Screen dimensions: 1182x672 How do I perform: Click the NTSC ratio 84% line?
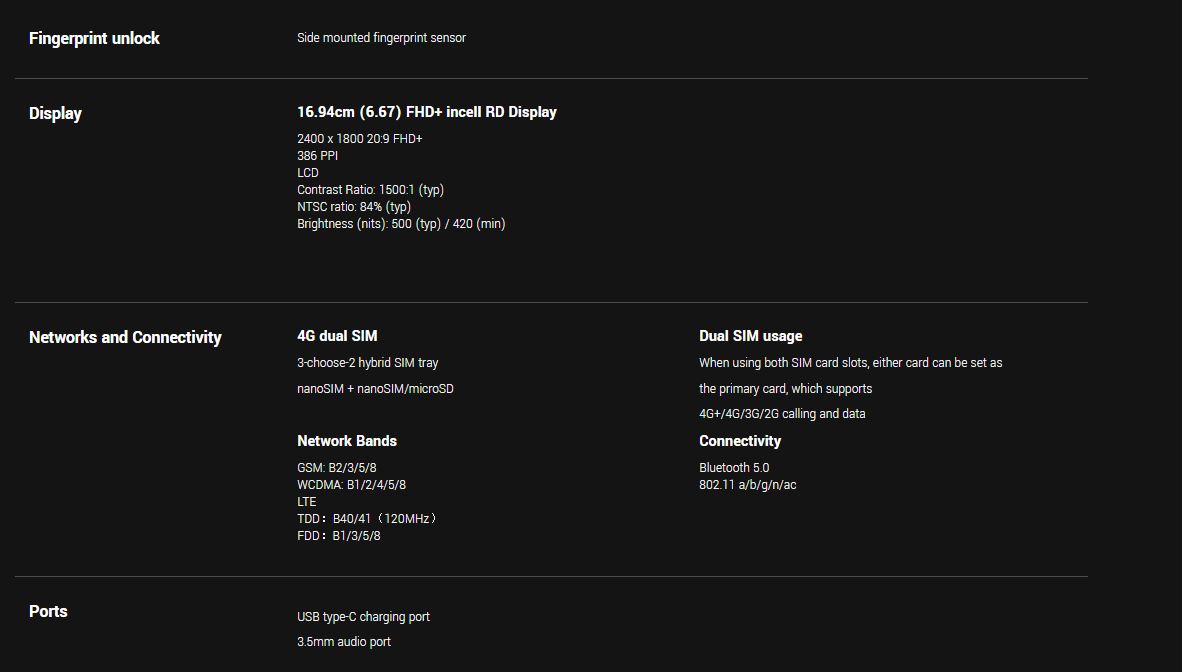[x=353, y=207]
